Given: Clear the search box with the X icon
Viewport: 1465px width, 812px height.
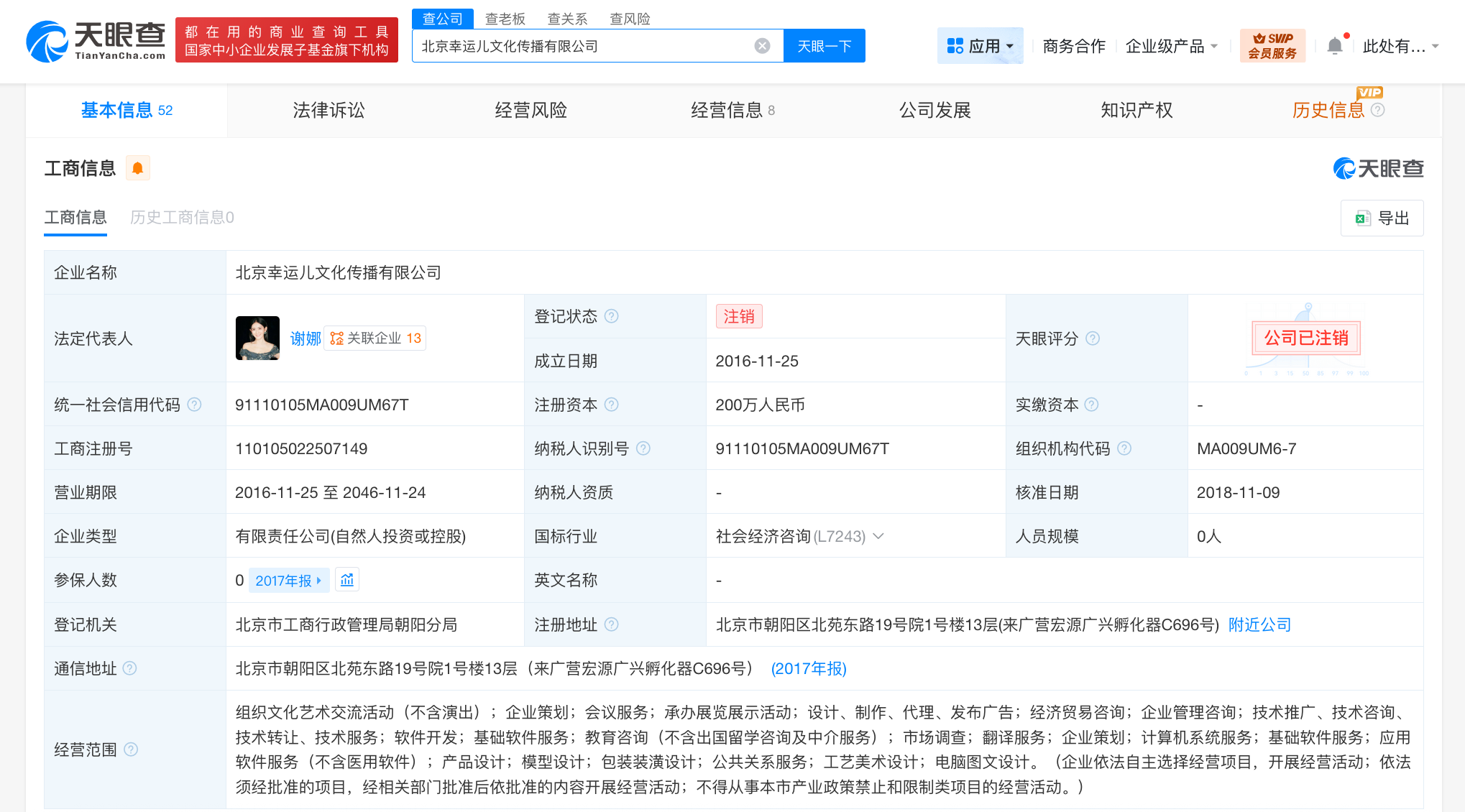Looking at the screenshot, I should click(x=761, y=45).
